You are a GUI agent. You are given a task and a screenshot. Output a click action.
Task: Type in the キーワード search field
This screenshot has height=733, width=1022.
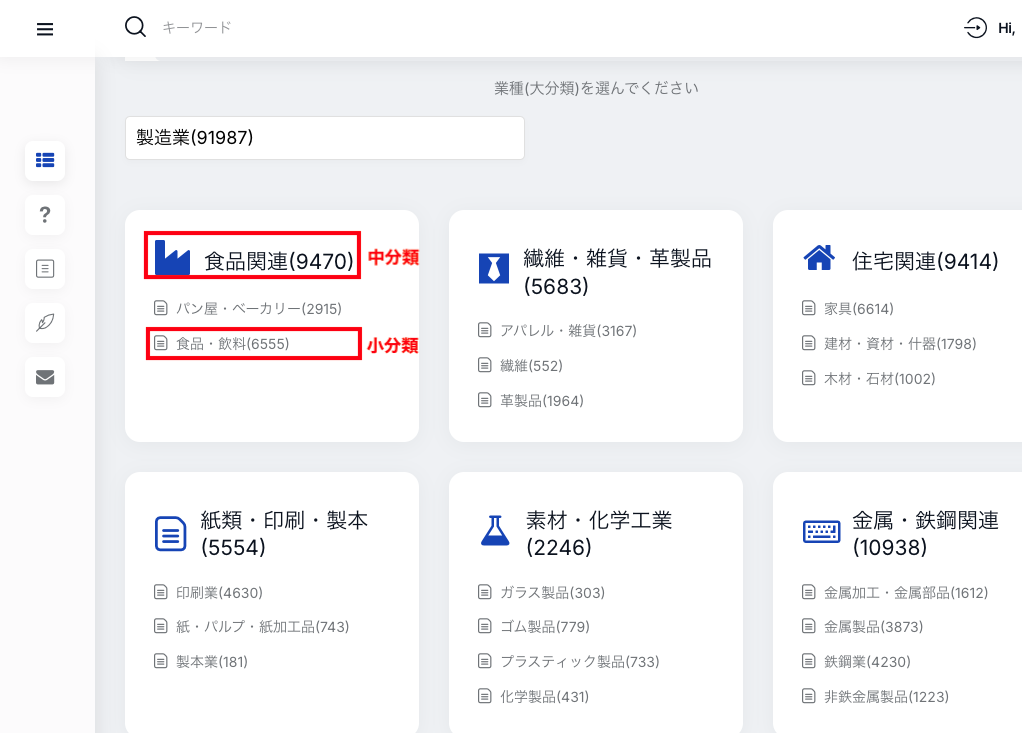click(400, 28)
